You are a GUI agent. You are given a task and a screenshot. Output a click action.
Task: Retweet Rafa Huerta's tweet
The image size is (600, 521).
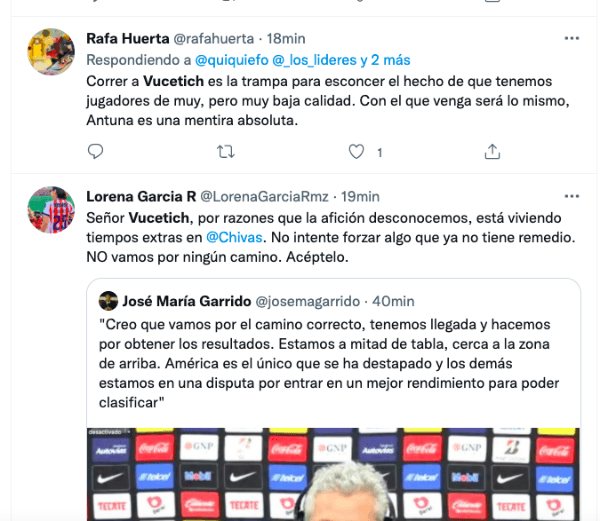[x=226, y=152]
